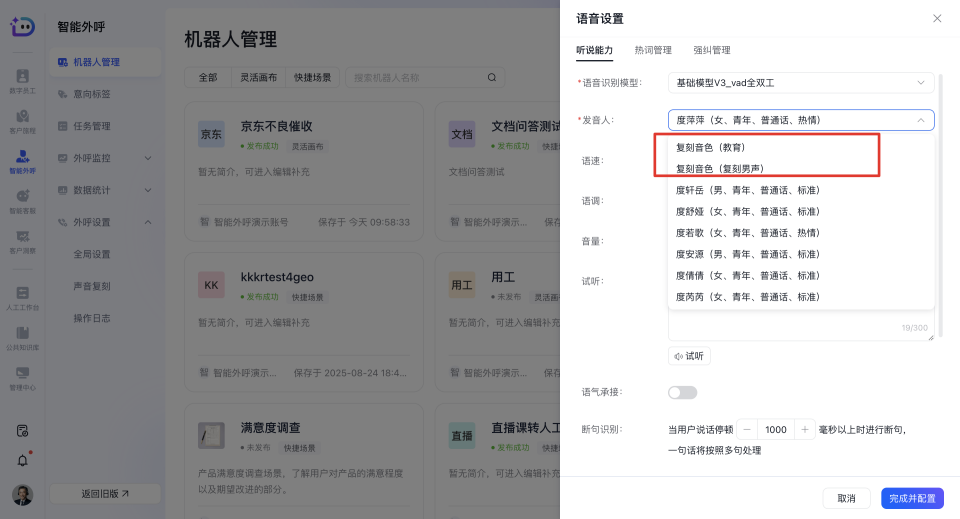Select 复刻音色（教育）voice option
Screen dimensions: 960x519
click(710, 147)
